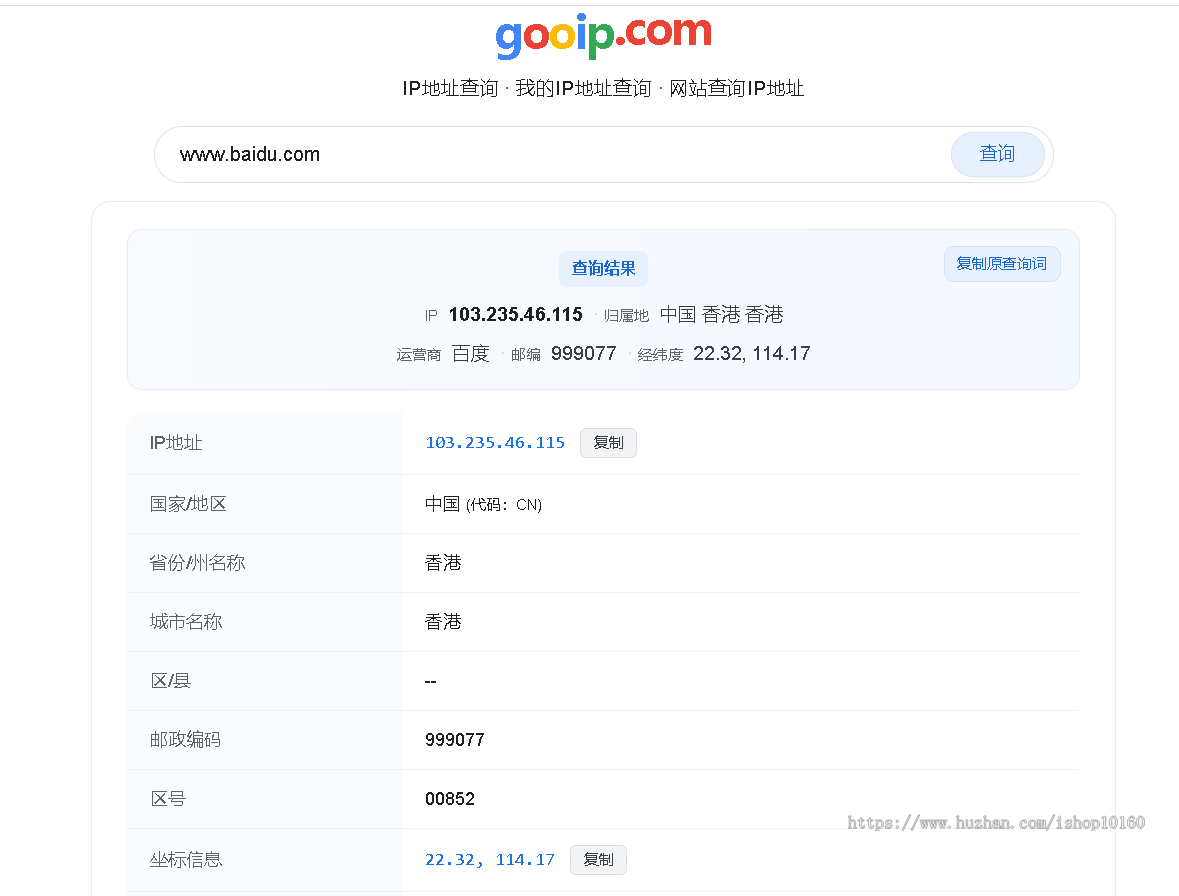Click the 查询结果 badge
1179x896 pixels.
point(603,268)
